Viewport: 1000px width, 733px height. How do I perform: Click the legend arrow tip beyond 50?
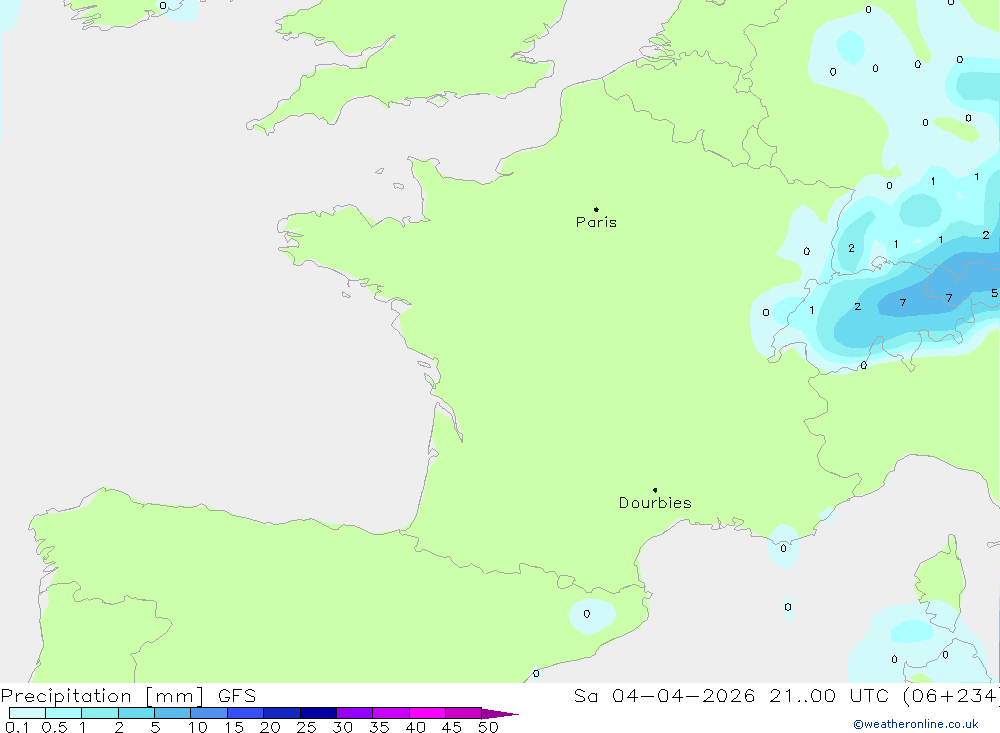[x=500, y=713]
